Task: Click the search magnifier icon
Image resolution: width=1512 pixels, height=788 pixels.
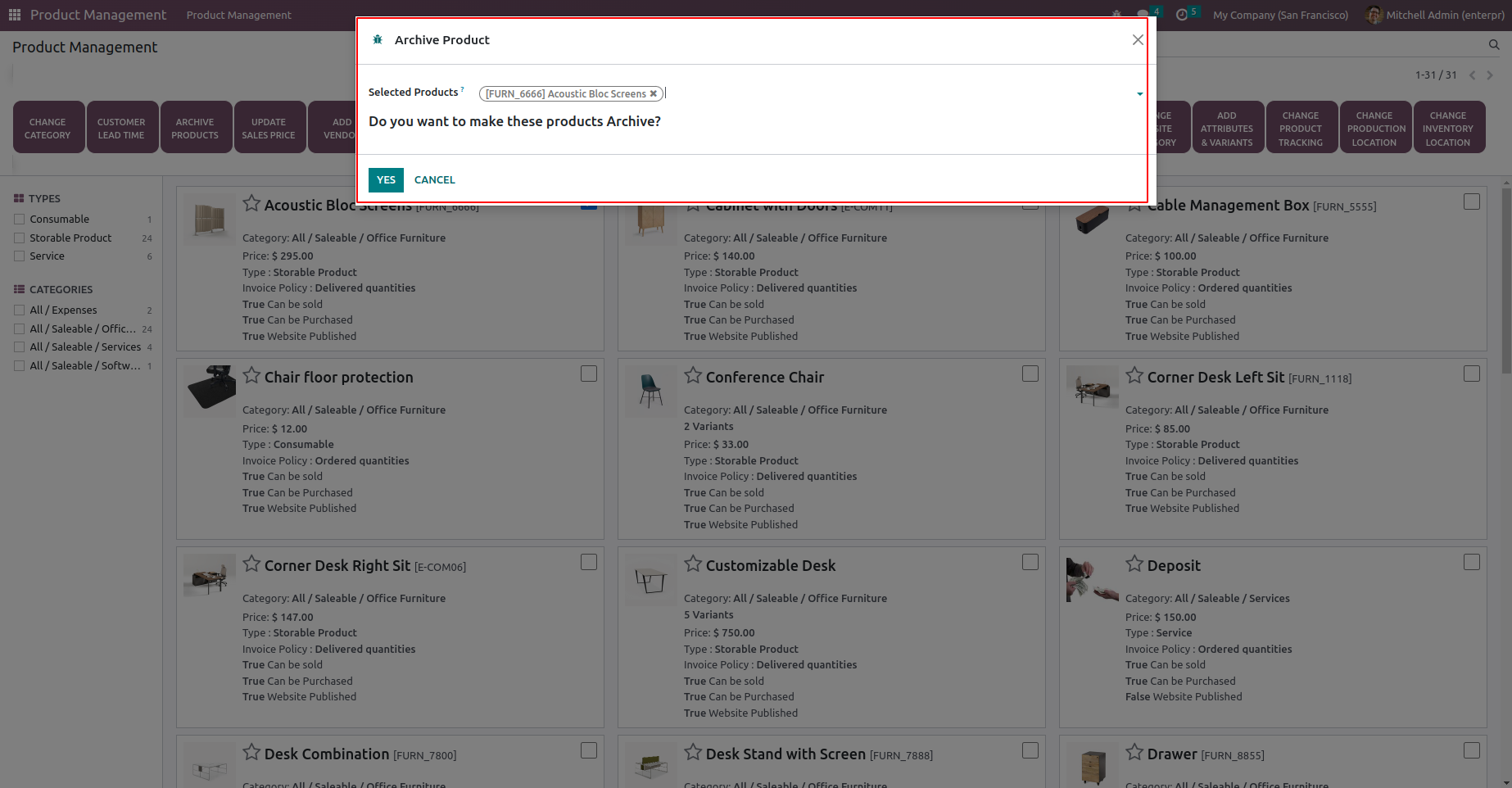Action: pyautogui.click(x=1494, y=45)
